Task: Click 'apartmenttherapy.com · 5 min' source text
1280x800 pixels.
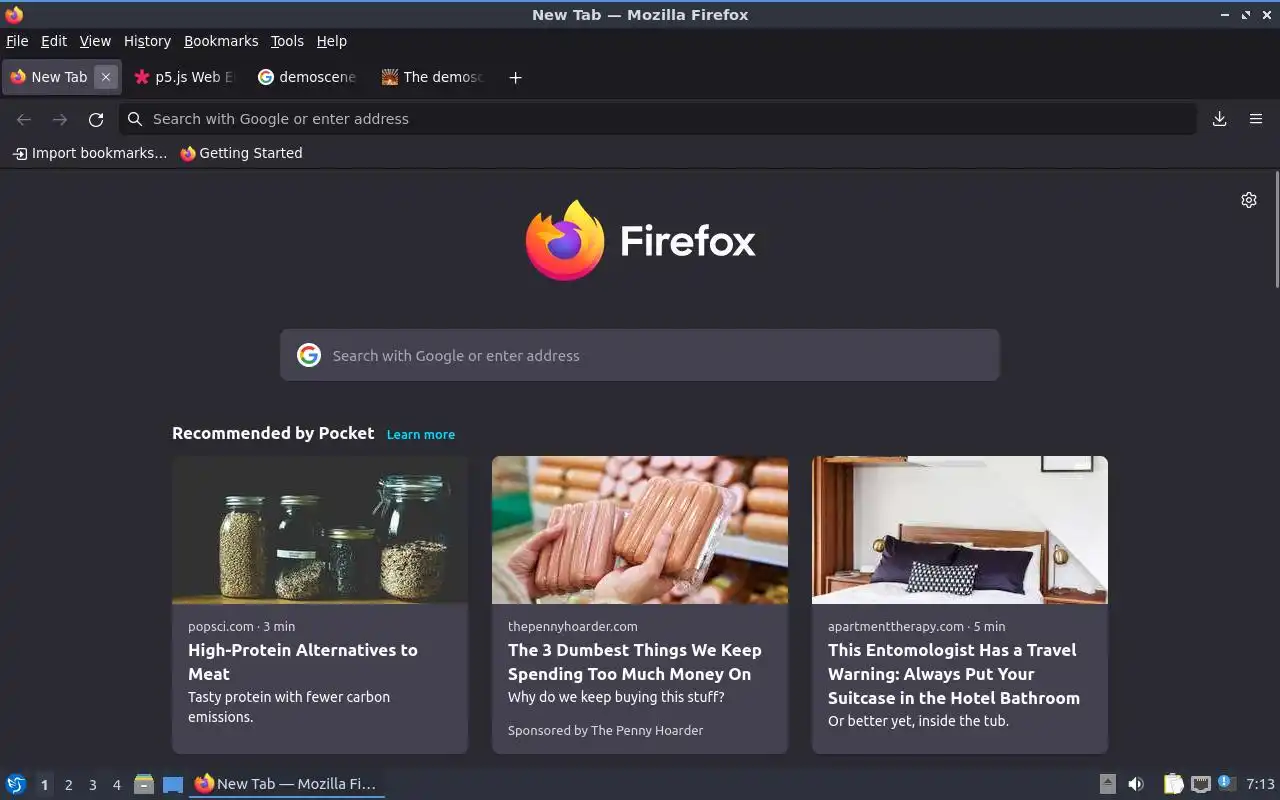Action: (916, 626)
